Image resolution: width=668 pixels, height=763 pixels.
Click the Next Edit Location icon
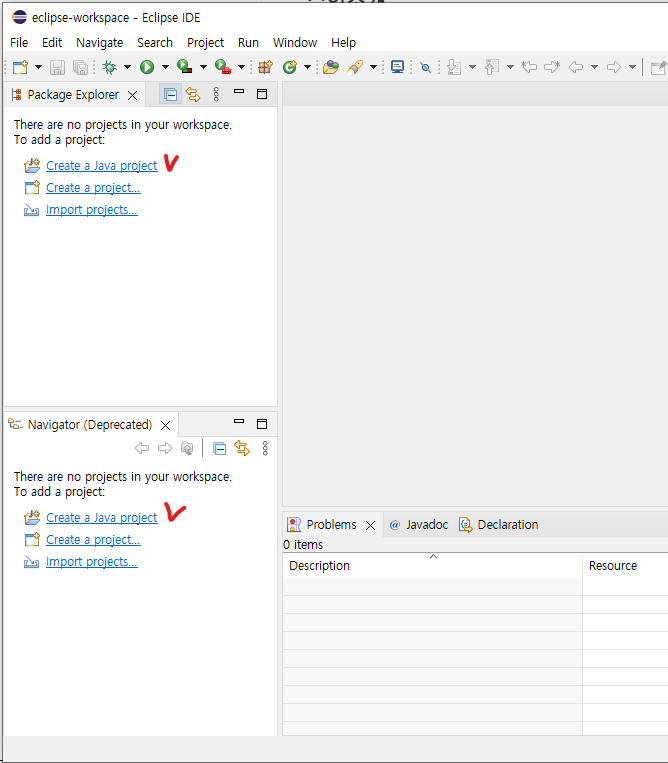[x=552, y=67]
